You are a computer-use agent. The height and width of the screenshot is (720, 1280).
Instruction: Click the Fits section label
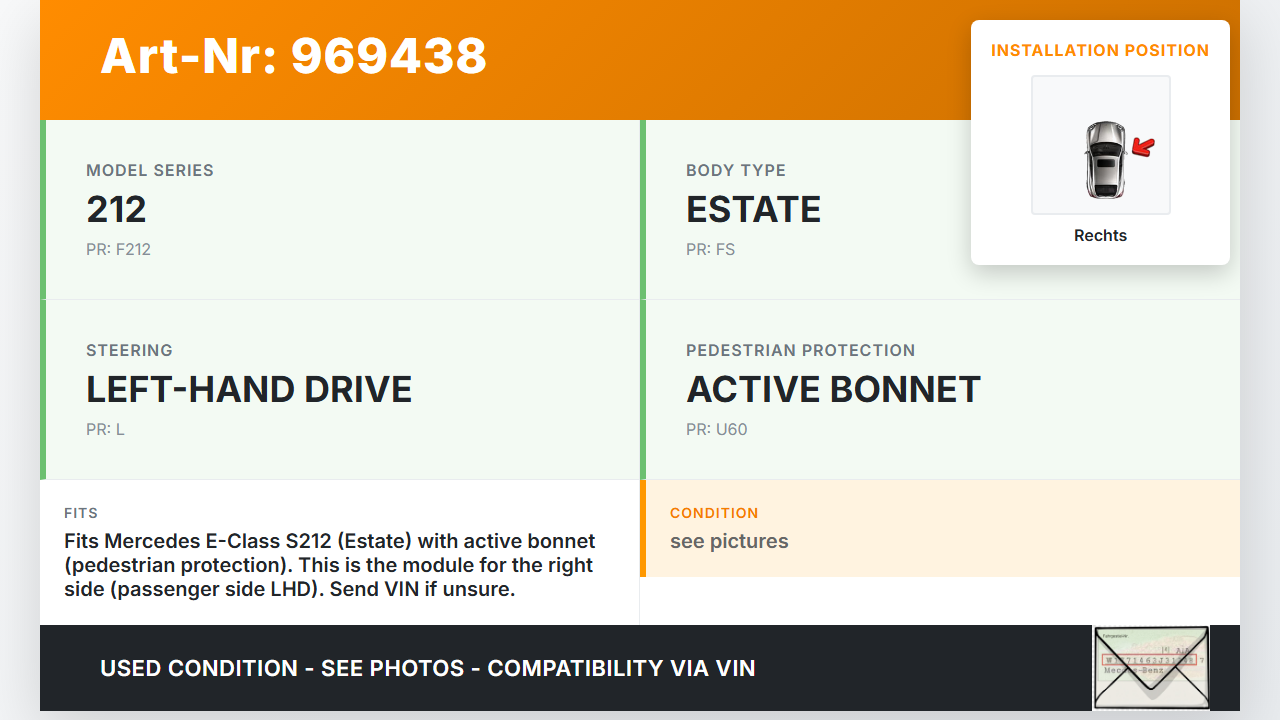click(81, 513)
